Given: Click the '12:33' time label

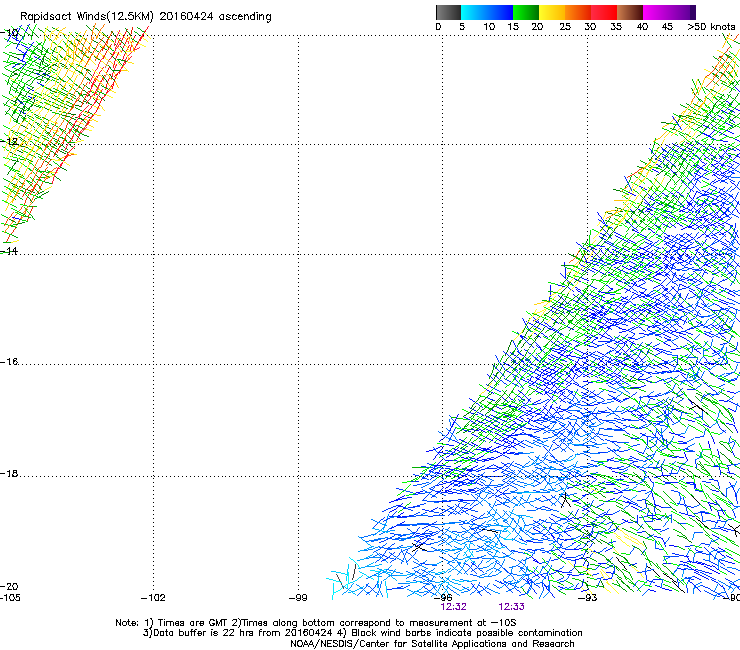Looking at the screenshot, I should coord(512,607).
